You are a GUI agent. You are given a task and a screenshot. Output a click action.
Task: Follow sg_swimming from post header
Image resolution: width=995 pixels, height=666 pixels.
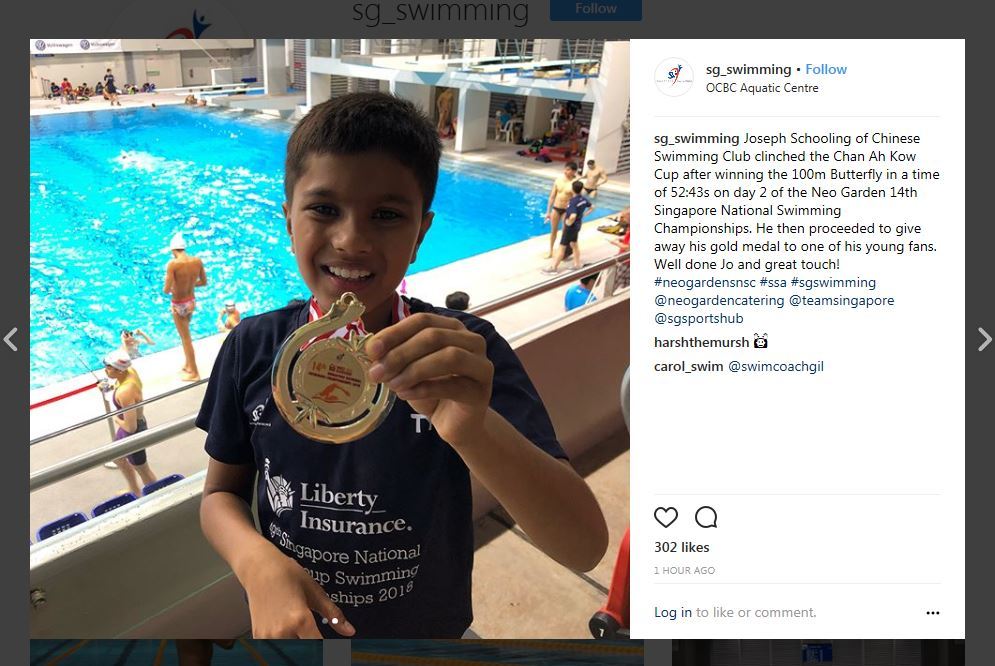[x=826, y=69]
